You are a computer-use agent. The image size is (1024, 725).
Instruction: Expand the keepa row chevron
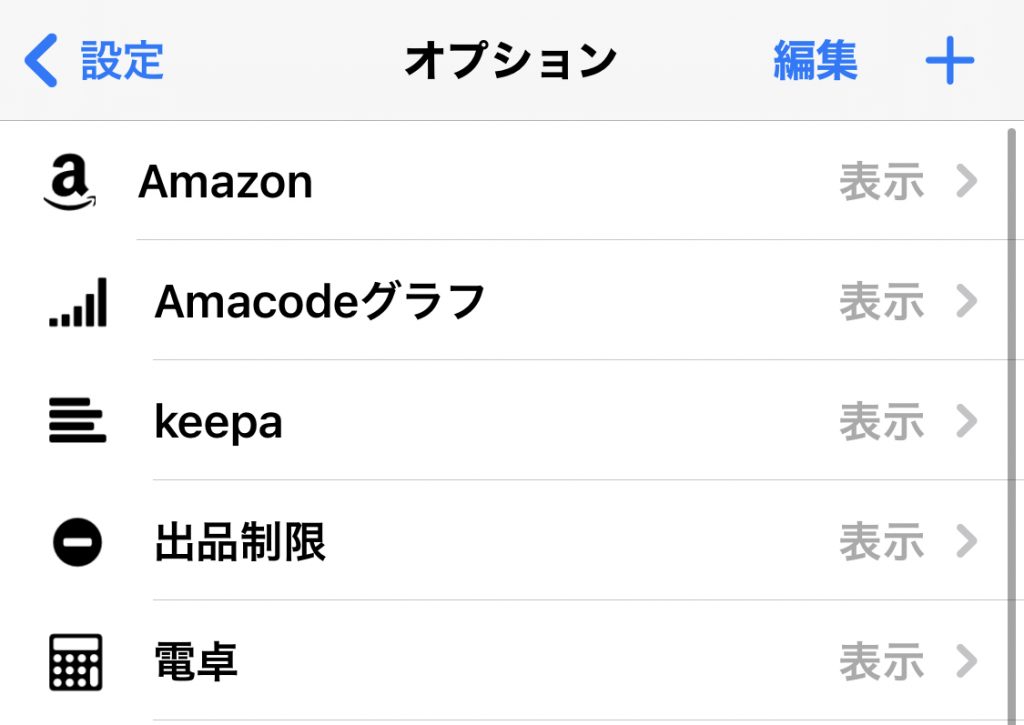(x=966, y=422)
